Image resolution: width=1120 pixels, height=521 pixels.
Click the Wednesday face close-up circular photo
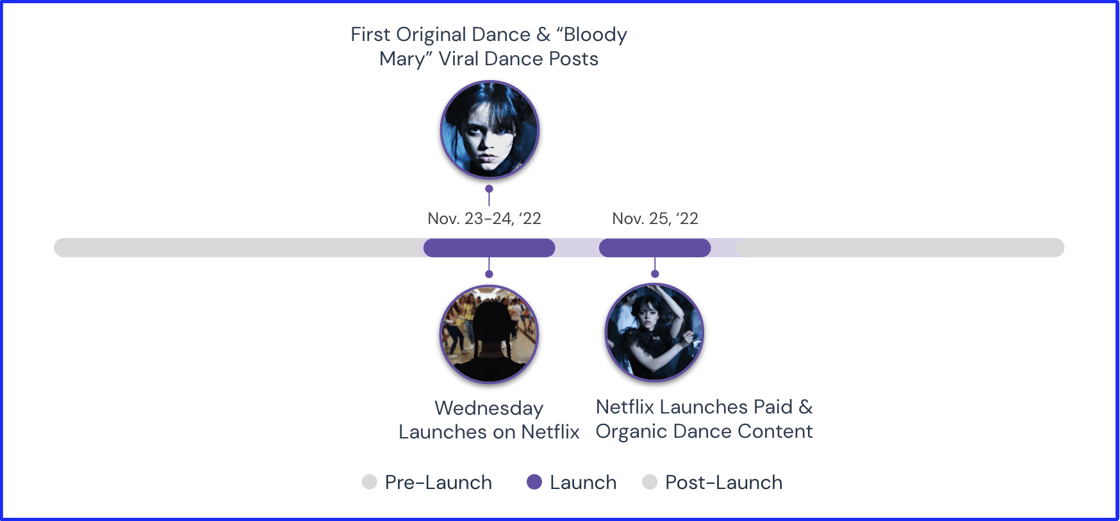coord(489,130)
